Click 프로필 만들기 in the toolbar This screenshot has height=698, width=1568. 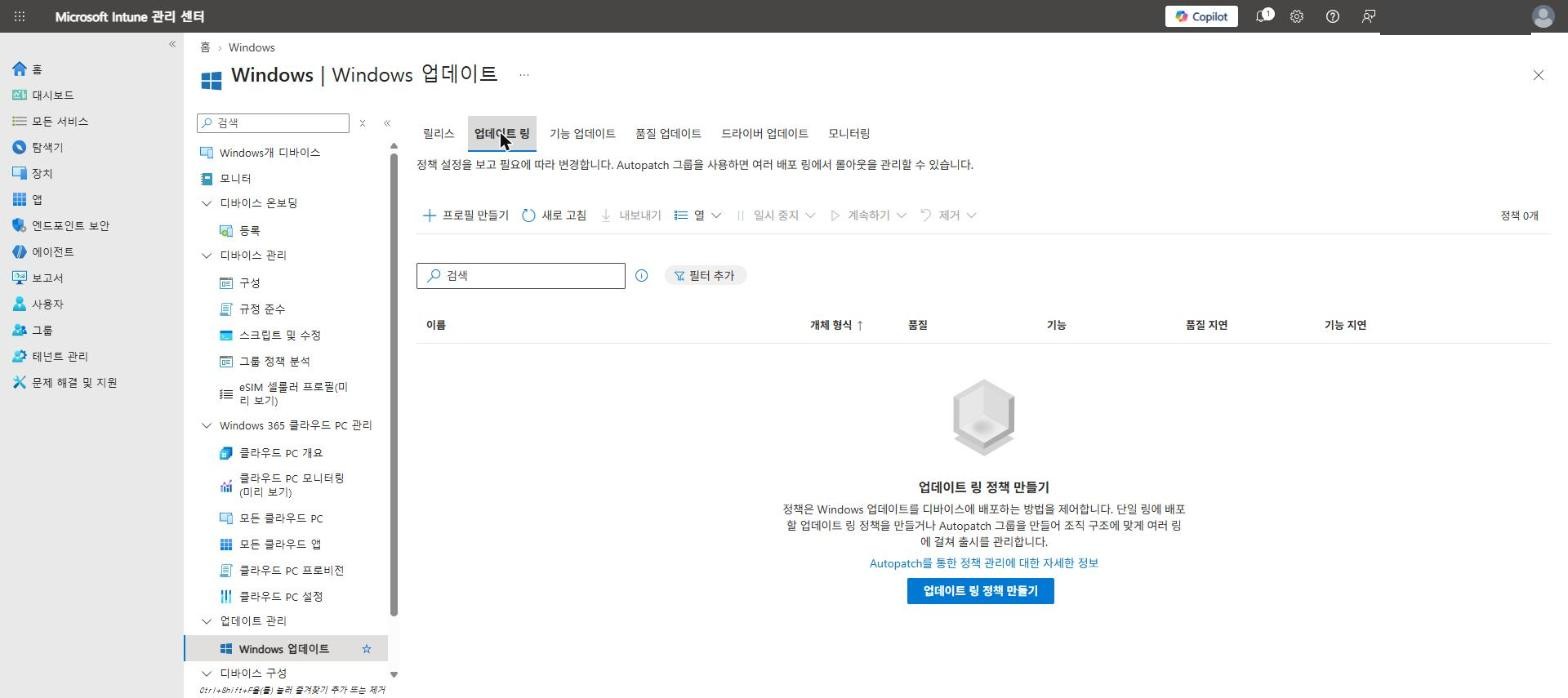click(x=466, y=215)
